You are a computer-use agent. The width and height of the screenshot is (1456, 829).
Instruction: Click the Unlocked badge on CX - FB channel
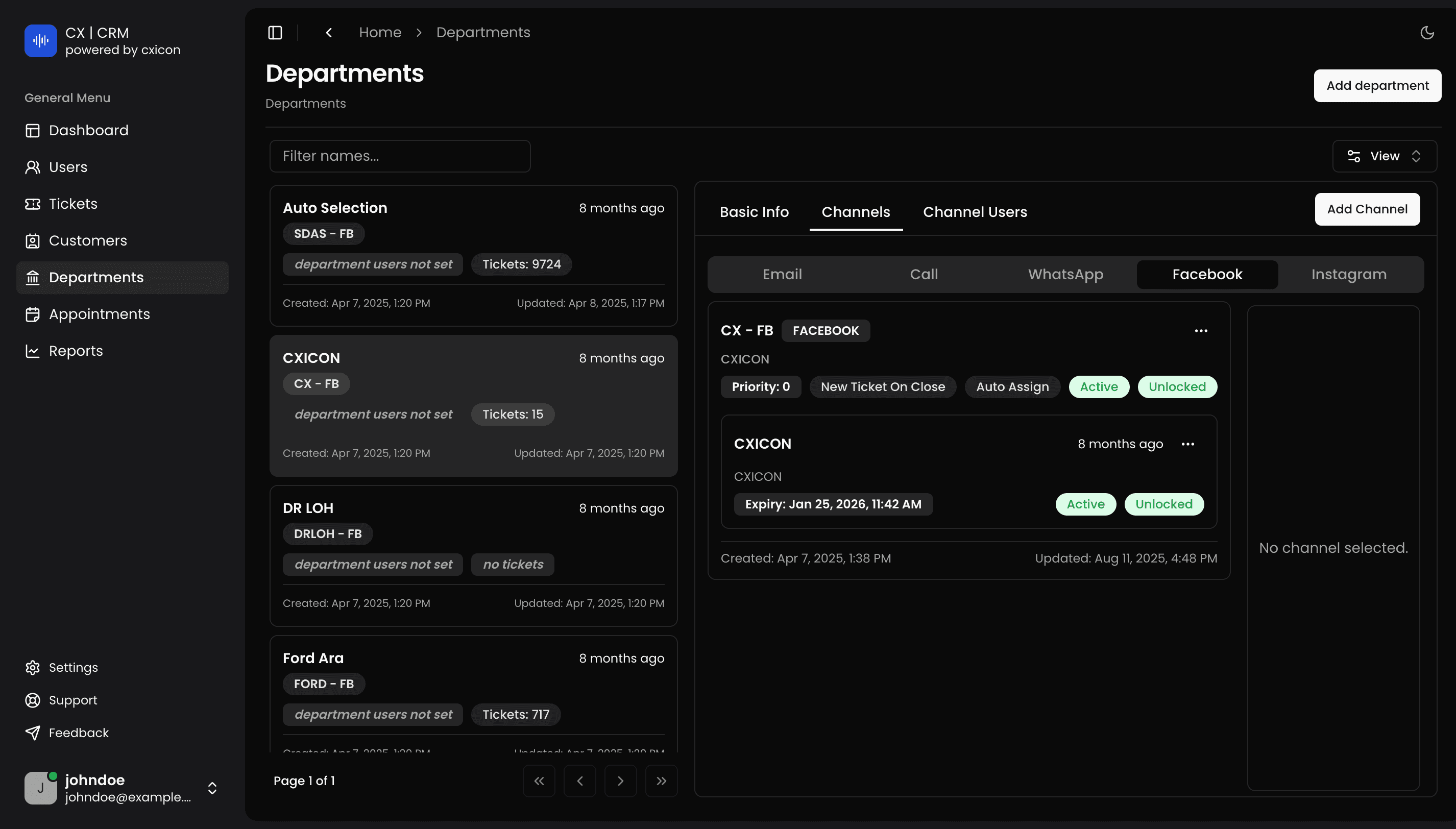1177,387
